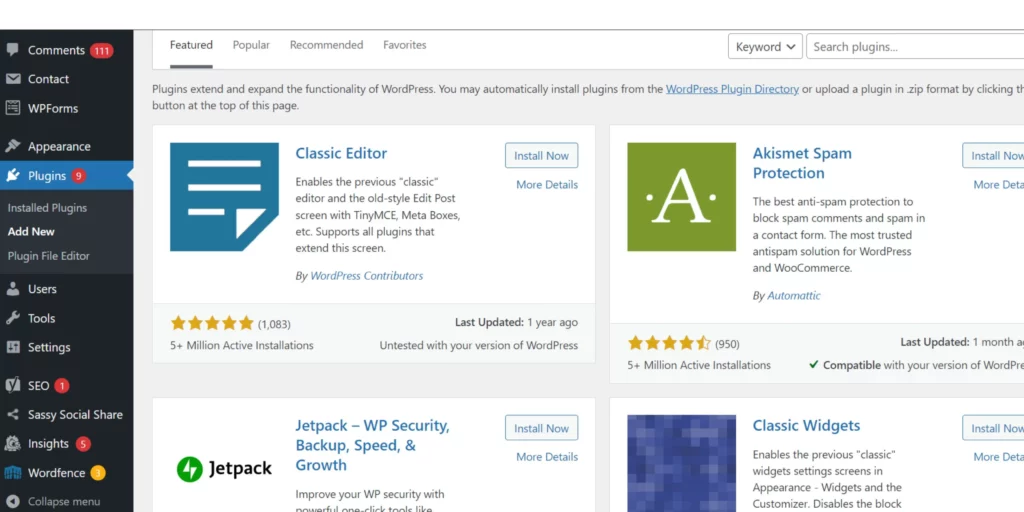
Task: Install the Akismet Spam Protection plugin
Action: point(993,155)
